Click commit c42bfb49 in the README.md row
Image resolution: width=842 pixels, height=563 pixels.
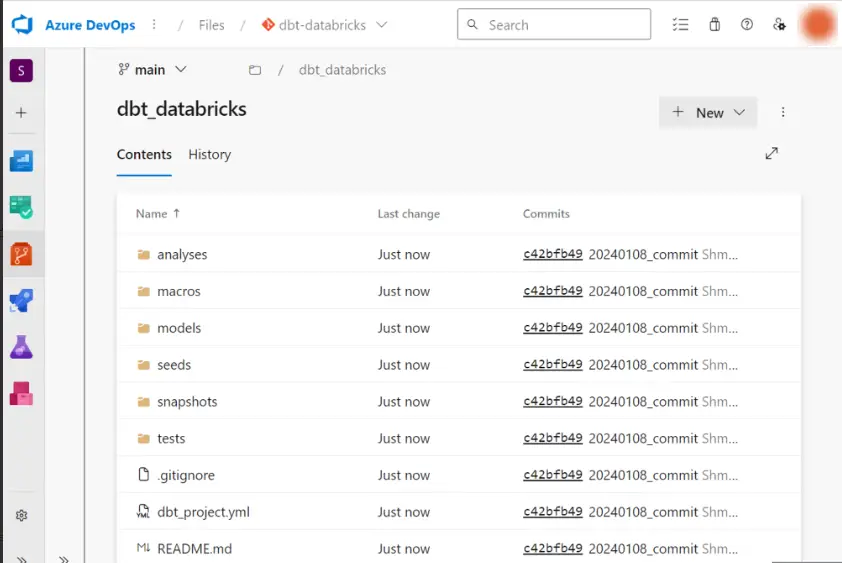tap(553, 548)
